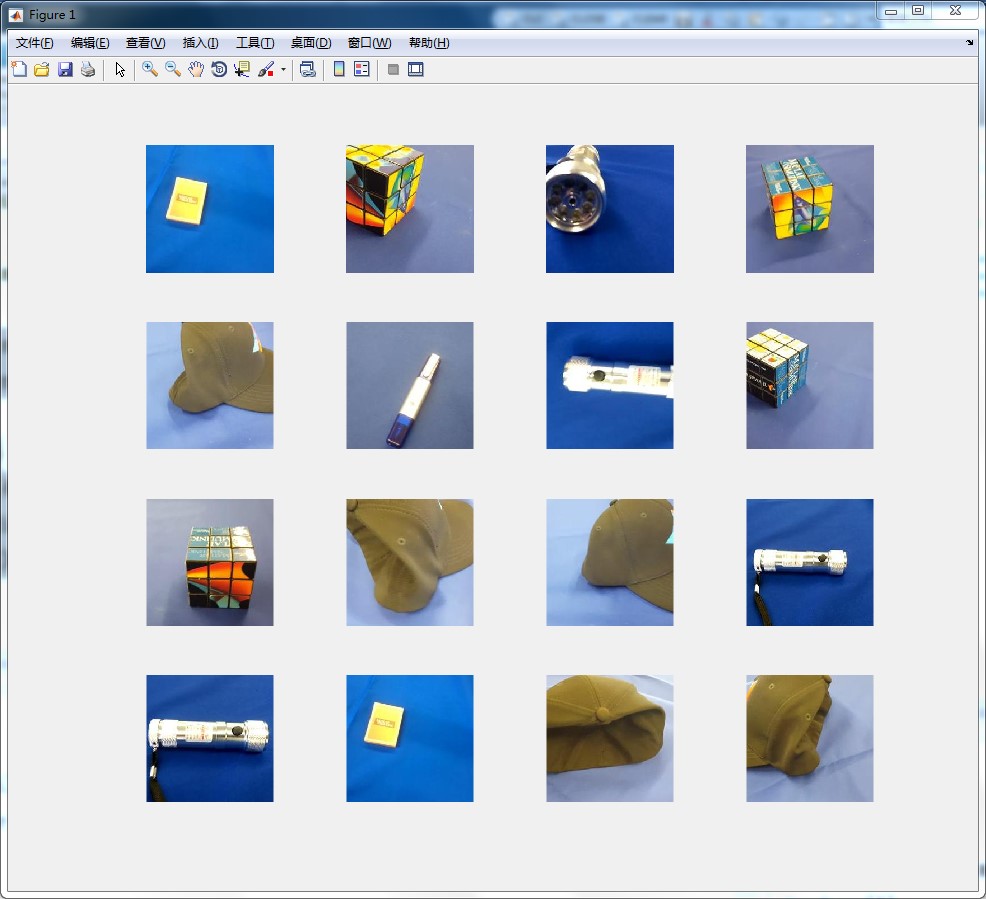Print the figure using printer icon

(88, 69)
